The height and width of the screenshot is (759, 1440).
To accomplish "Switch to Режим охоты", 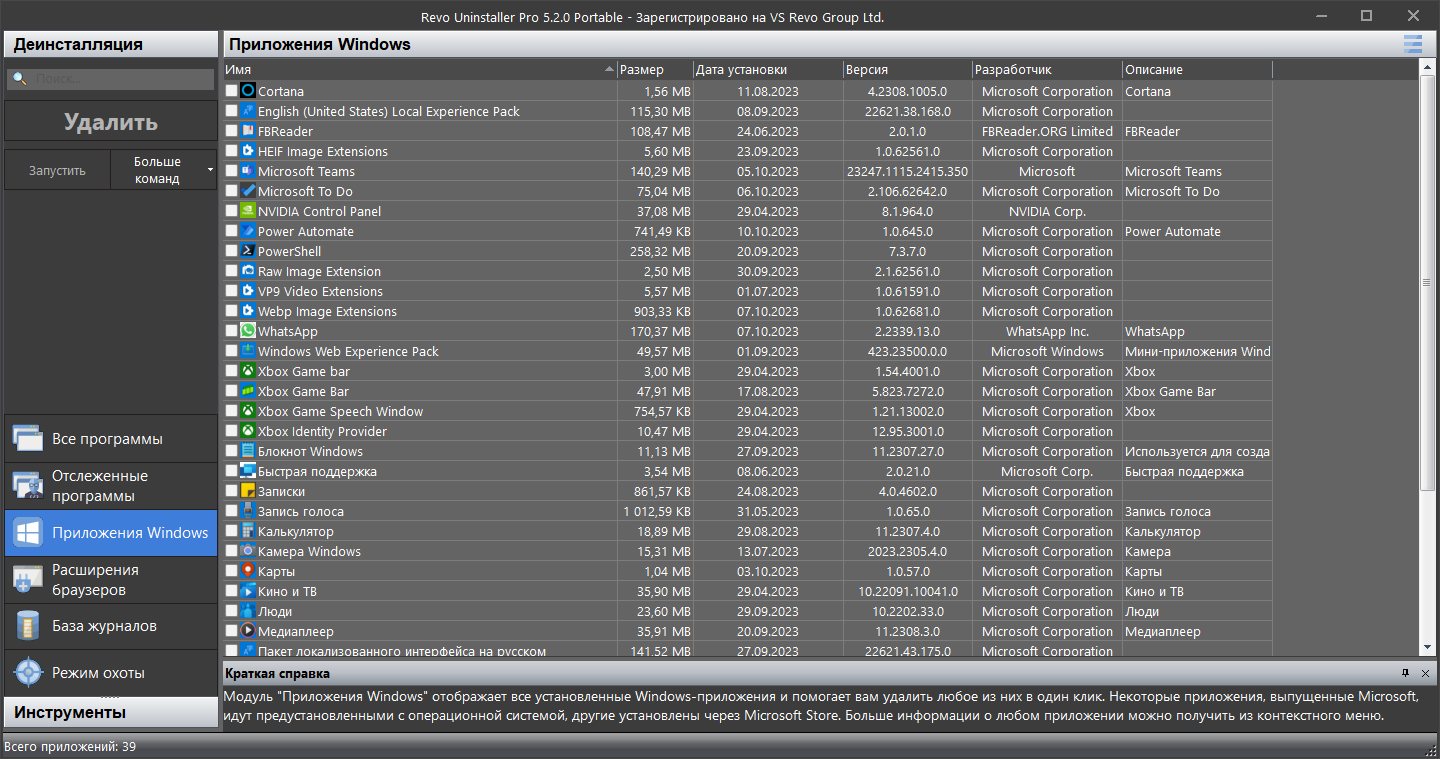I will 111,673.
